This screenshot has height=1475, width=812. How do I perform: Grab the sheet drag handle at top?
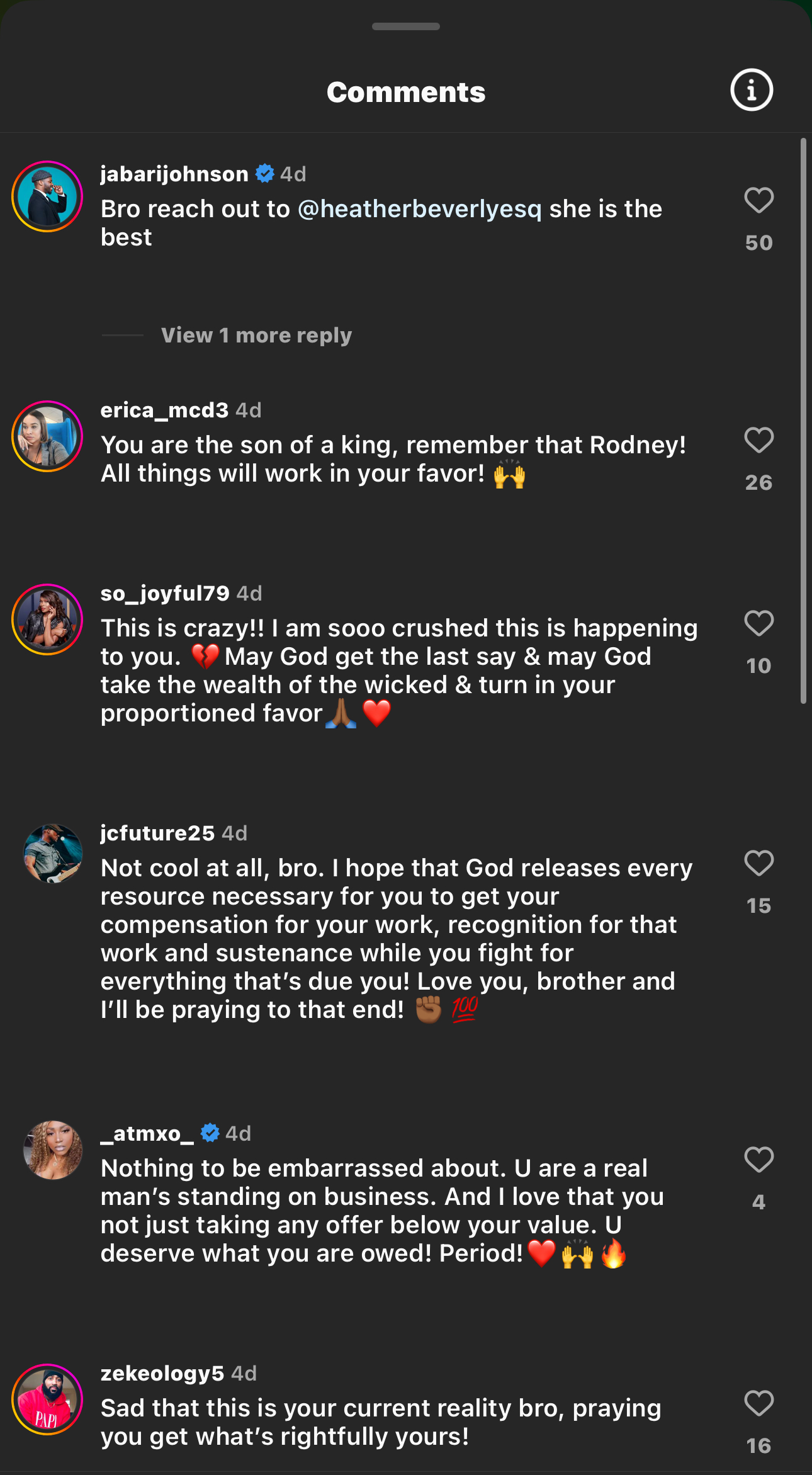coord(406,26)
